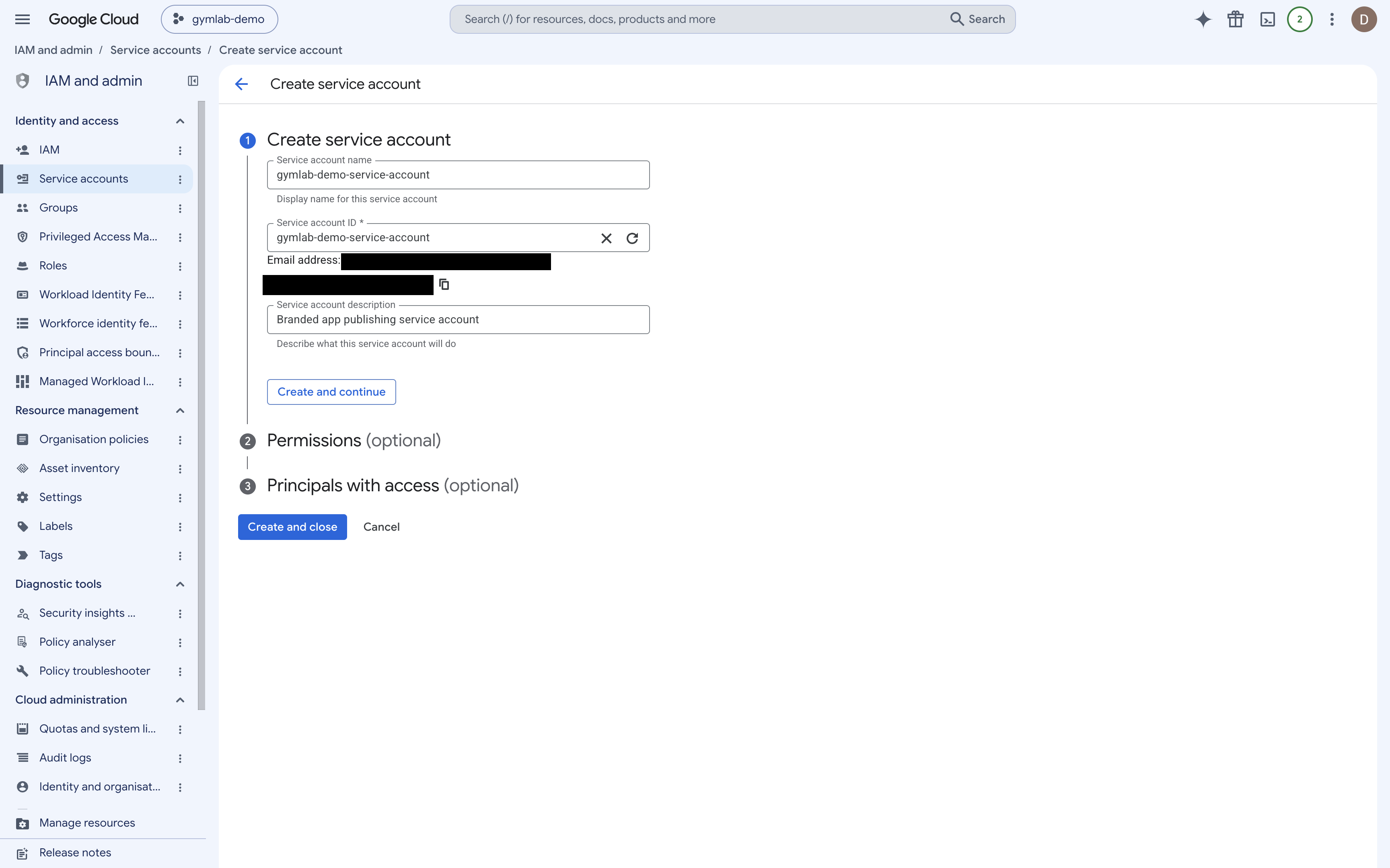The image size is (1390, 868).
Task: Select Service accounts in the sidebar
Action: point(97,179)
